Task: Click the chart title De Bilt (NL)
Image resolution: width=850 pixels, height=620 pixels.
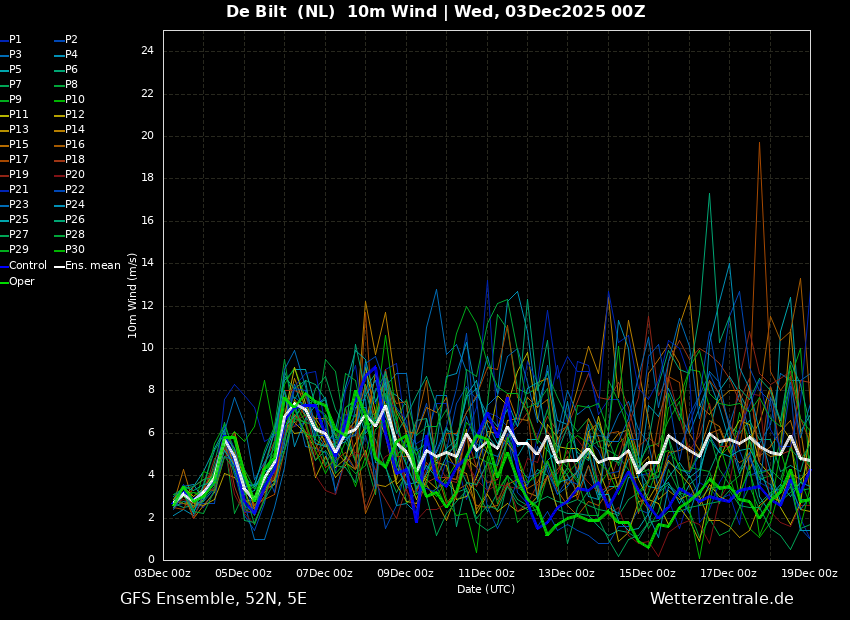Action: coord(280,11)
